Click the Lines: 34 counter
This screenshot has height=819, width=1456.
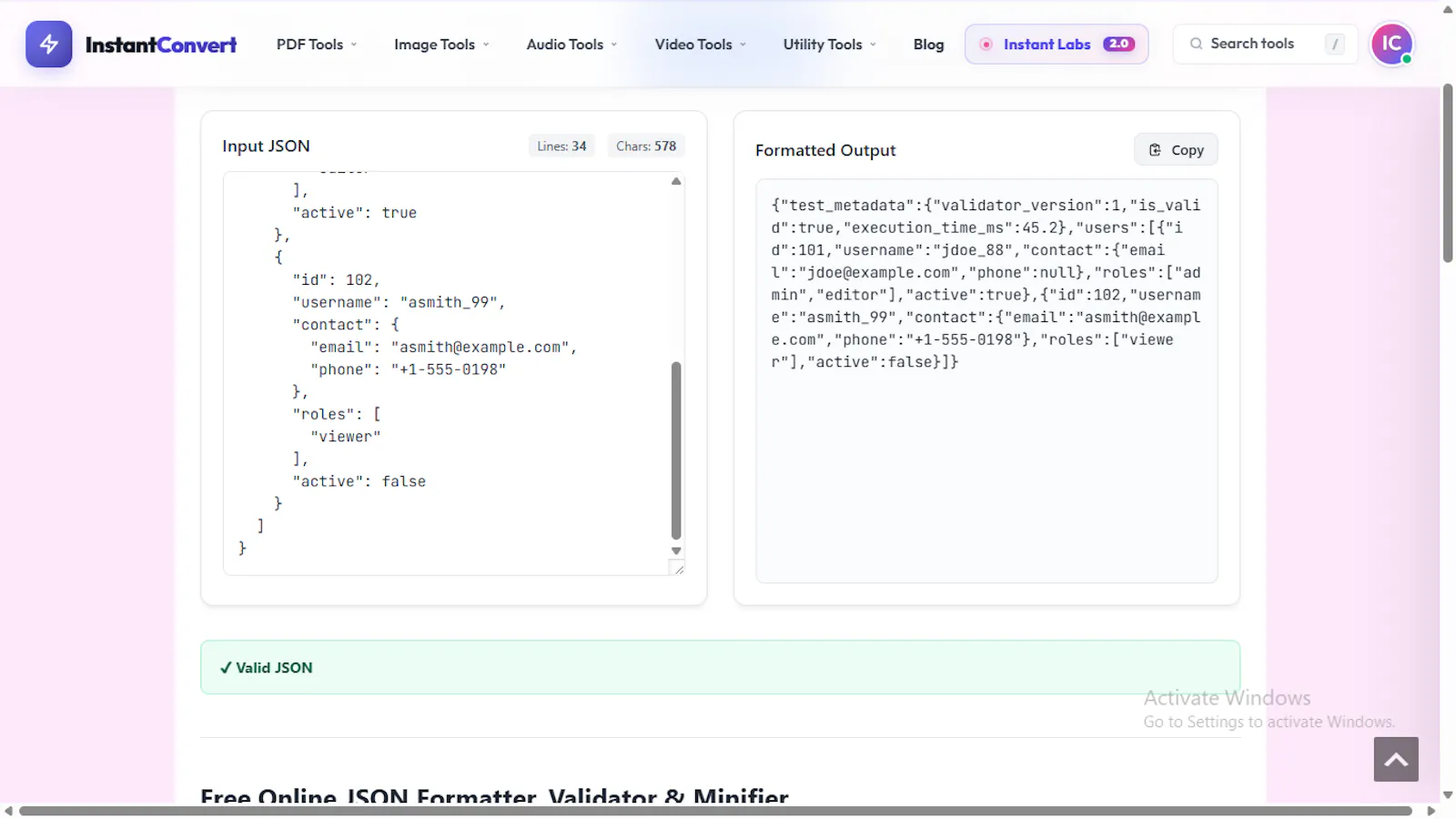tap(561, 146)
